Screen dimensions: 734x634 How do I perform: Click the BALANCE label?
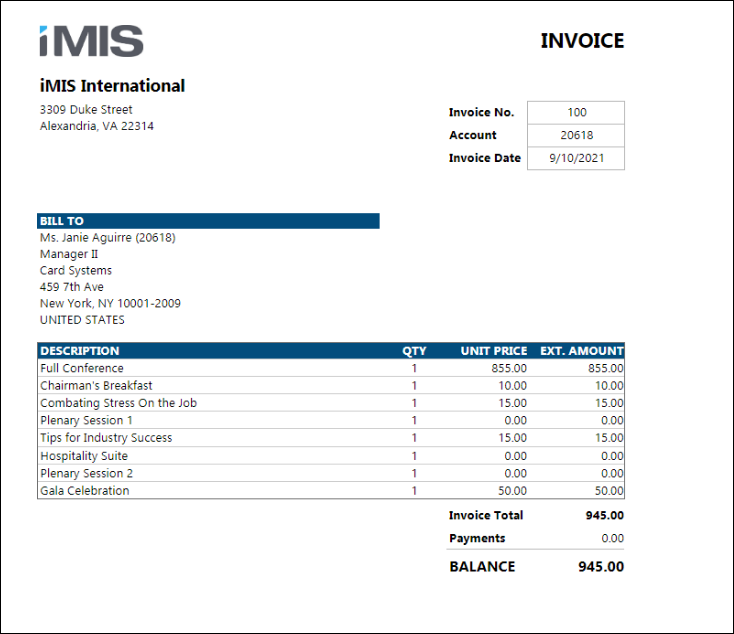(482, 567)
